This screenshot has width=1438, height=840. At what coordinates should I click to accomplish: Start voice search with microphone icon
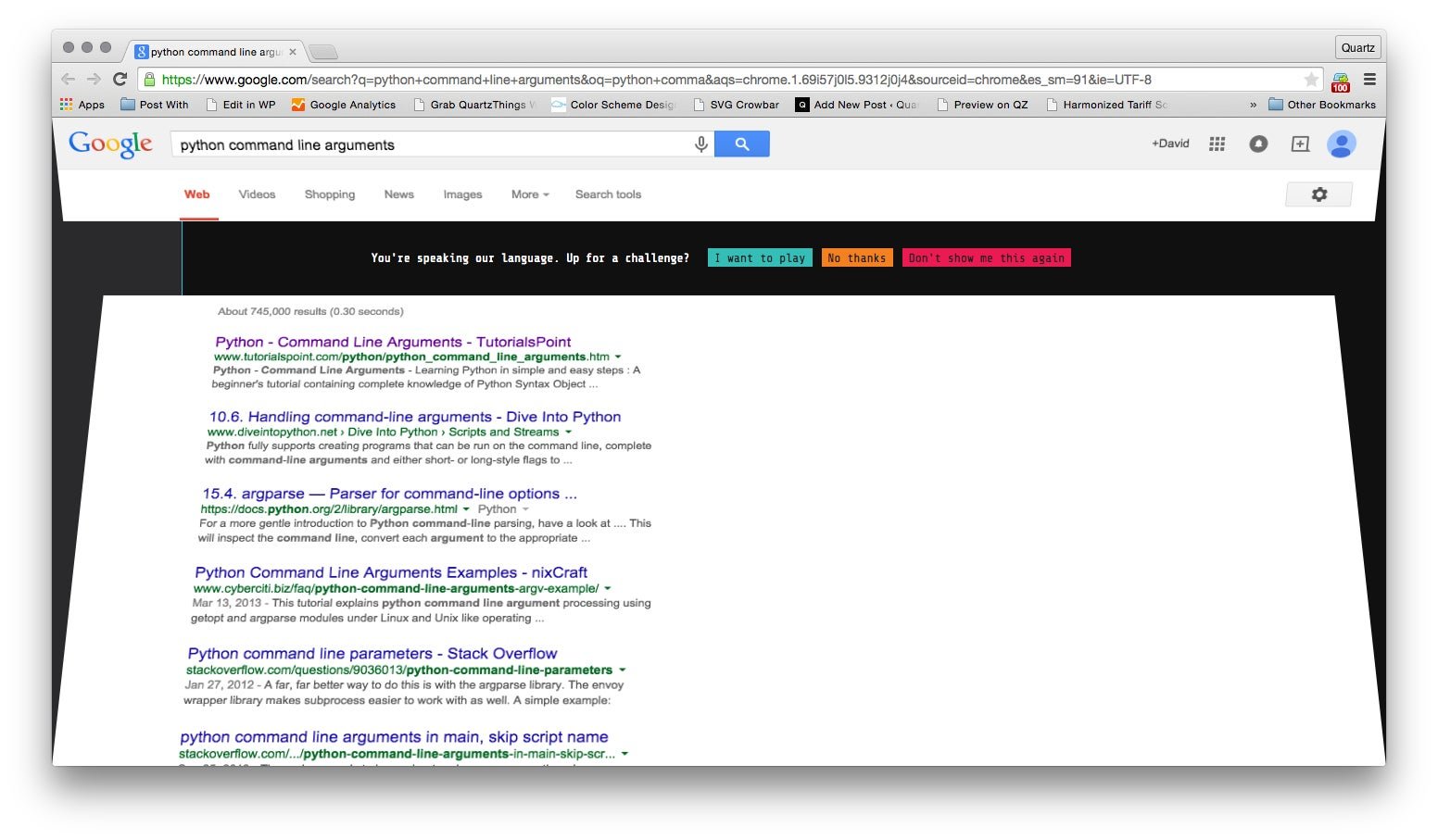(701, 144)
